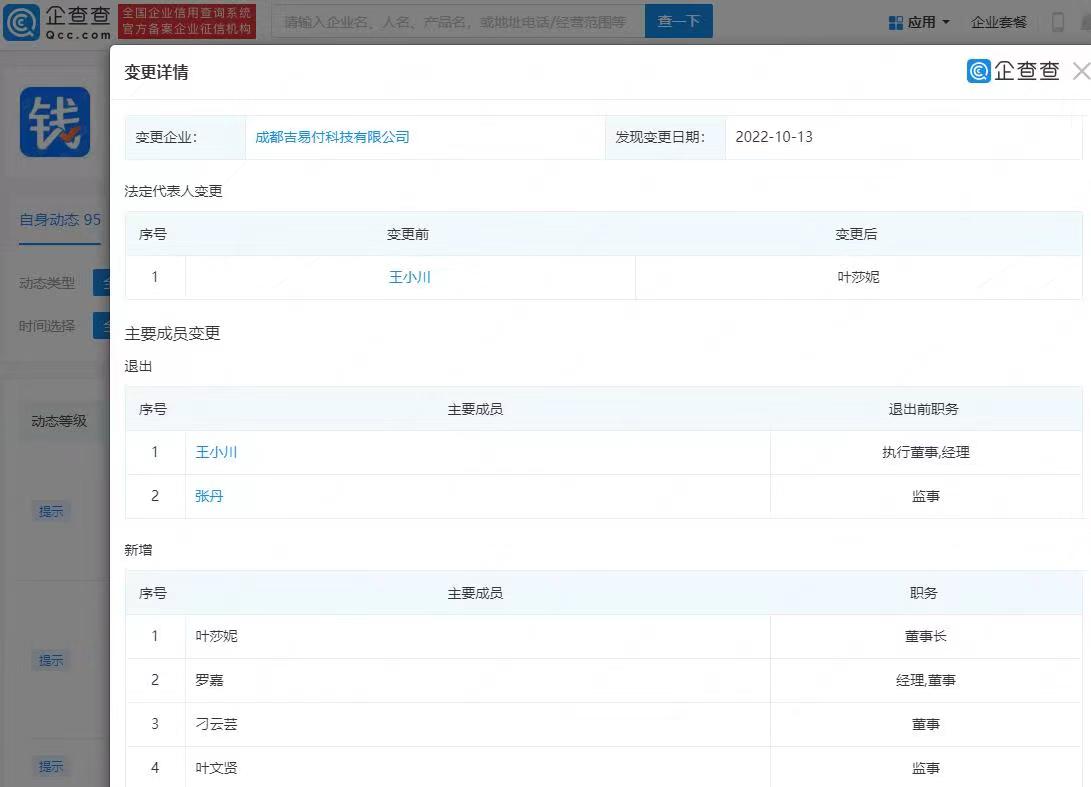The height and width of the screenshot is (787, 1091).
Task: Click the 企查查 logo in dialog header
Action: [1013, 70]
